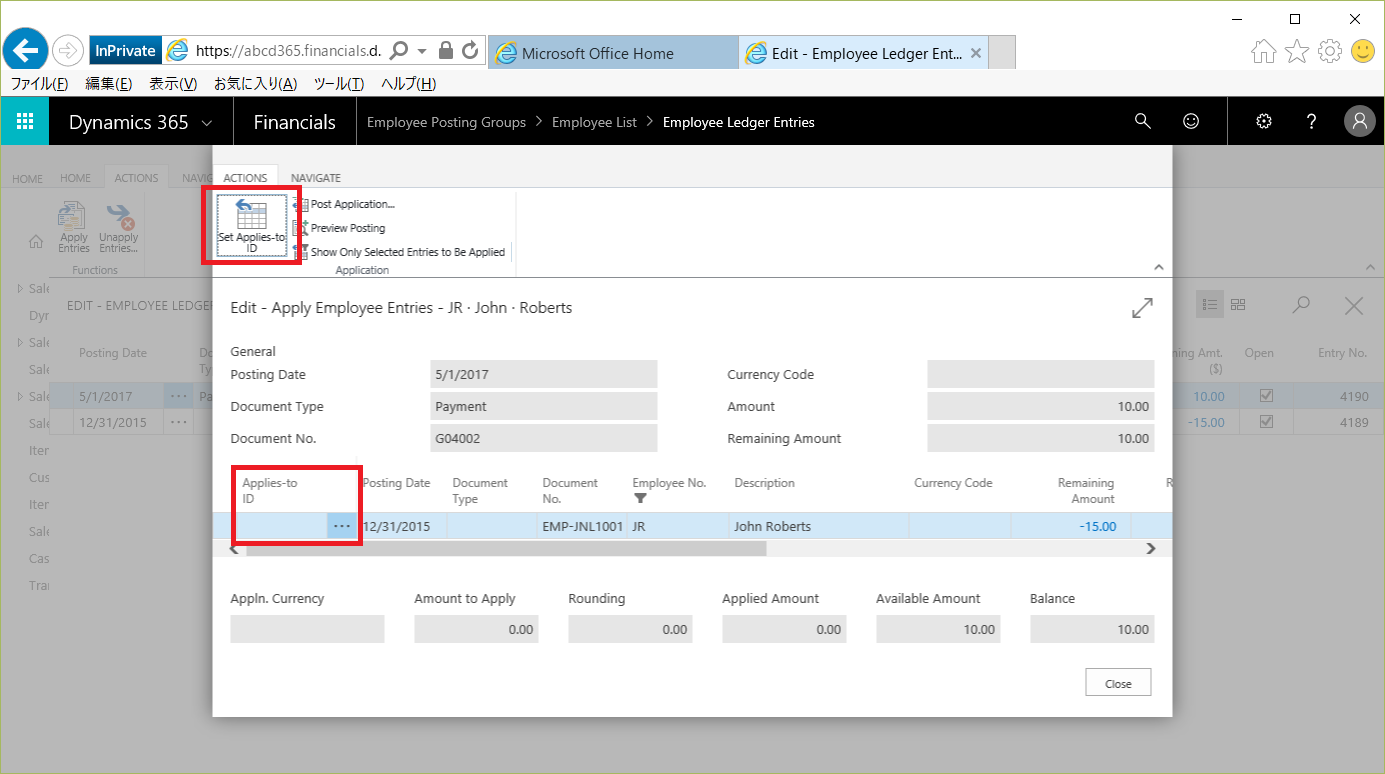Click the Currency Code field in General
Image resolution: width=1385 pixels, height=774 pixels.
(x=1041, y=375)
